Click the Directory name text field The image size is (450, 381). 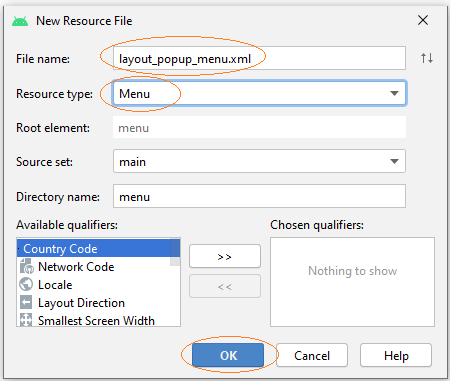tap(259, 196)
